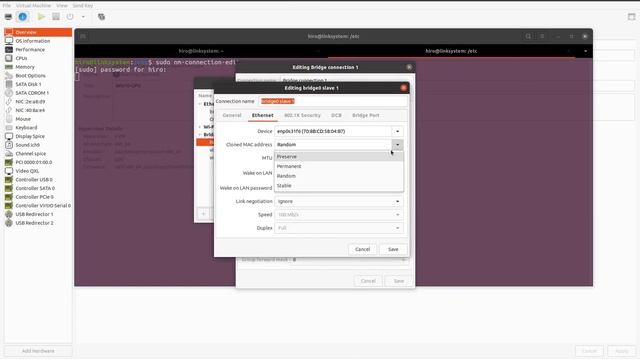Open the Speed dropdown
Image resolution: width=640 pixels, height=360 pixels.
[x=339, y=215]
